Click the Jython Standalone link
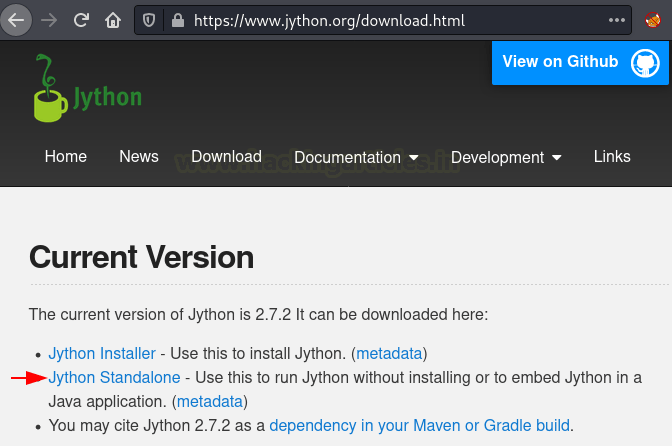 click(114, 377)
